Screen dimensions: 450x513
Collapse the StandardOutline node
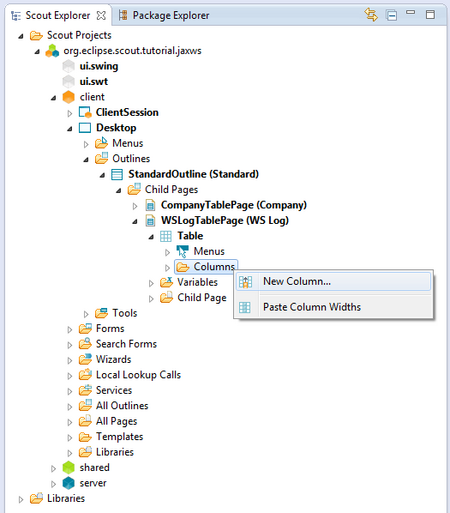(x=102, y=175)
